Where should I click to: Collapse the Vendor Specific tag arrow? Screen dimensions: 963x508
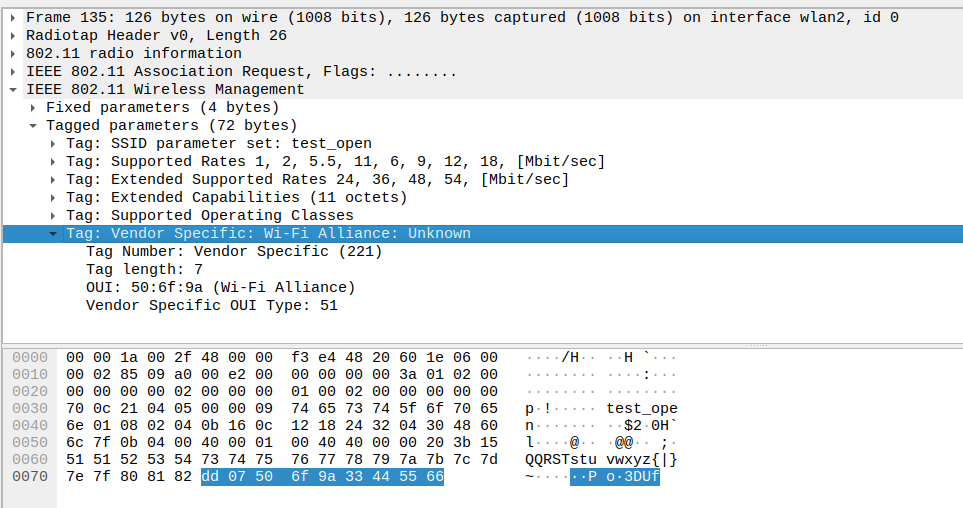53,233
